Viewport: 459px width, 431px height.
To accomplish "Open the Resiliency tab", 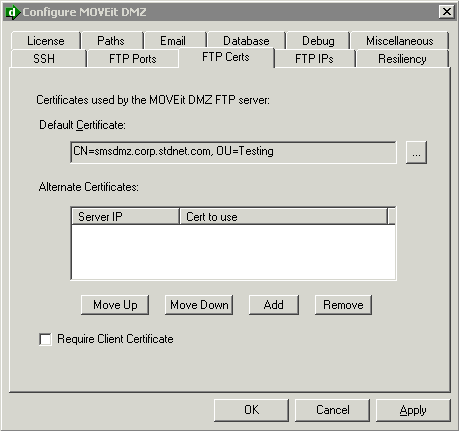I will 402,59.
